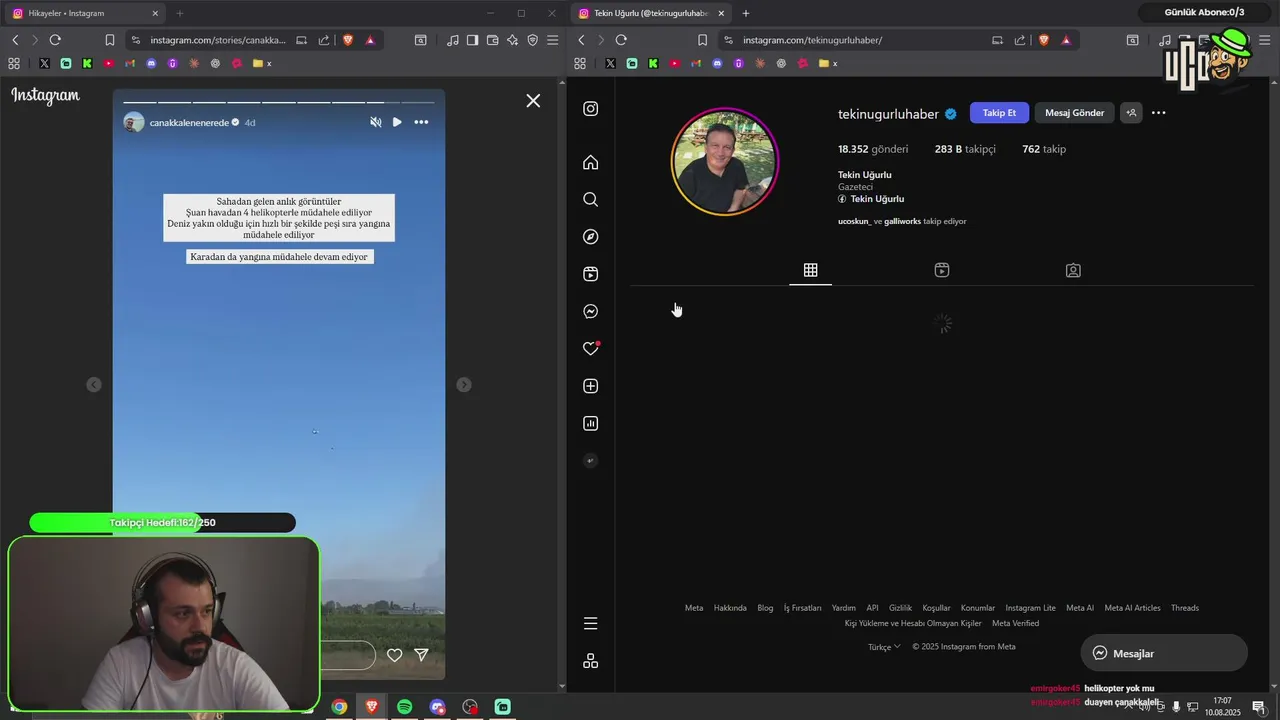The height and width of the screenshot is (720, 1280).
Task: Click 283 B takipçi followers count
Action: (965, 149)
